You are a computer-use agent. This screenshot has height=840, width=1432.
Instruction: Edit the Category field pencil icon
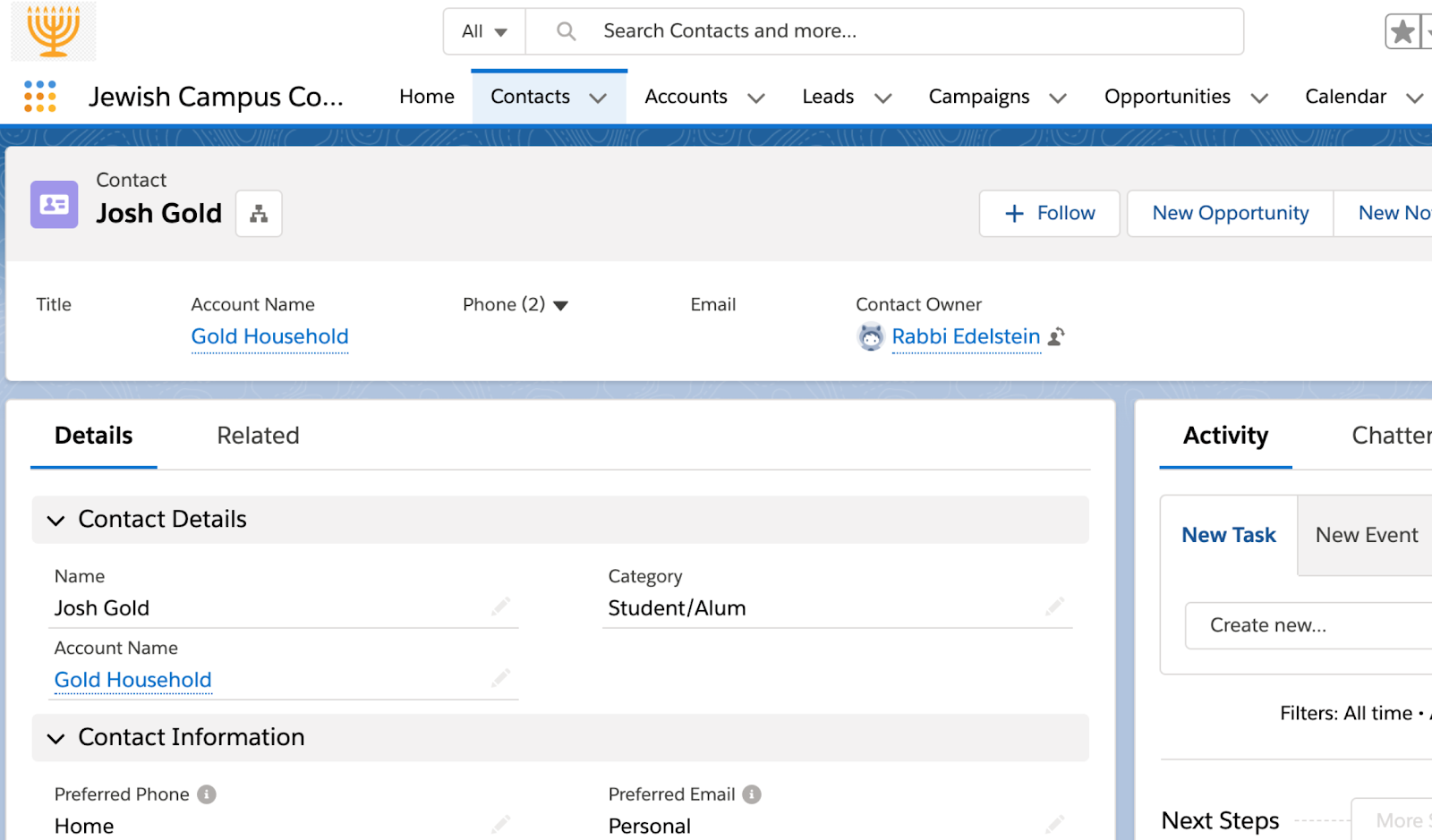pos(1054,607)
